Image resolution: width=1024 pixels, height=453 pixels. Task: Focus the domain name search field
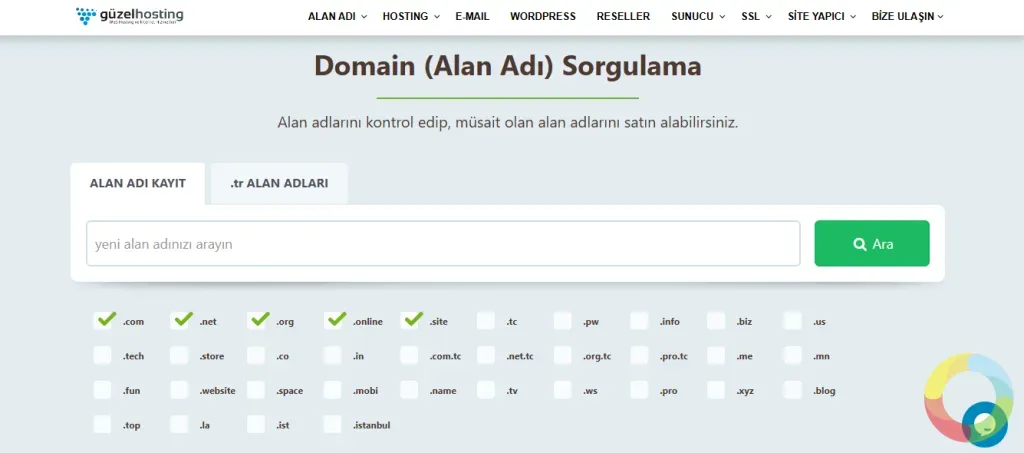tap(443, 243)
